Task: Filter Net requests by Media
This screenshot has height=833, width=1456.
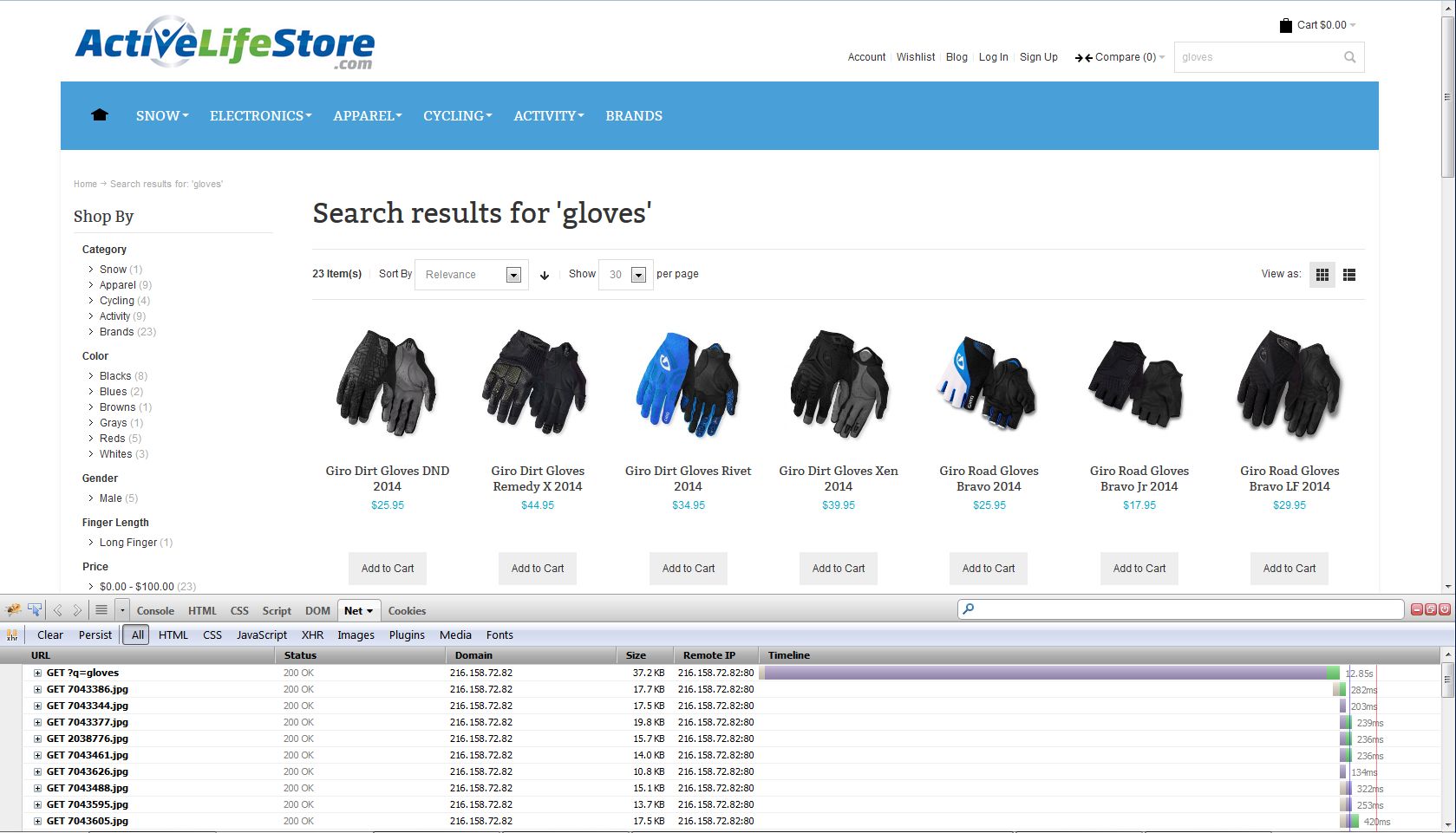Action: point(455,635)
